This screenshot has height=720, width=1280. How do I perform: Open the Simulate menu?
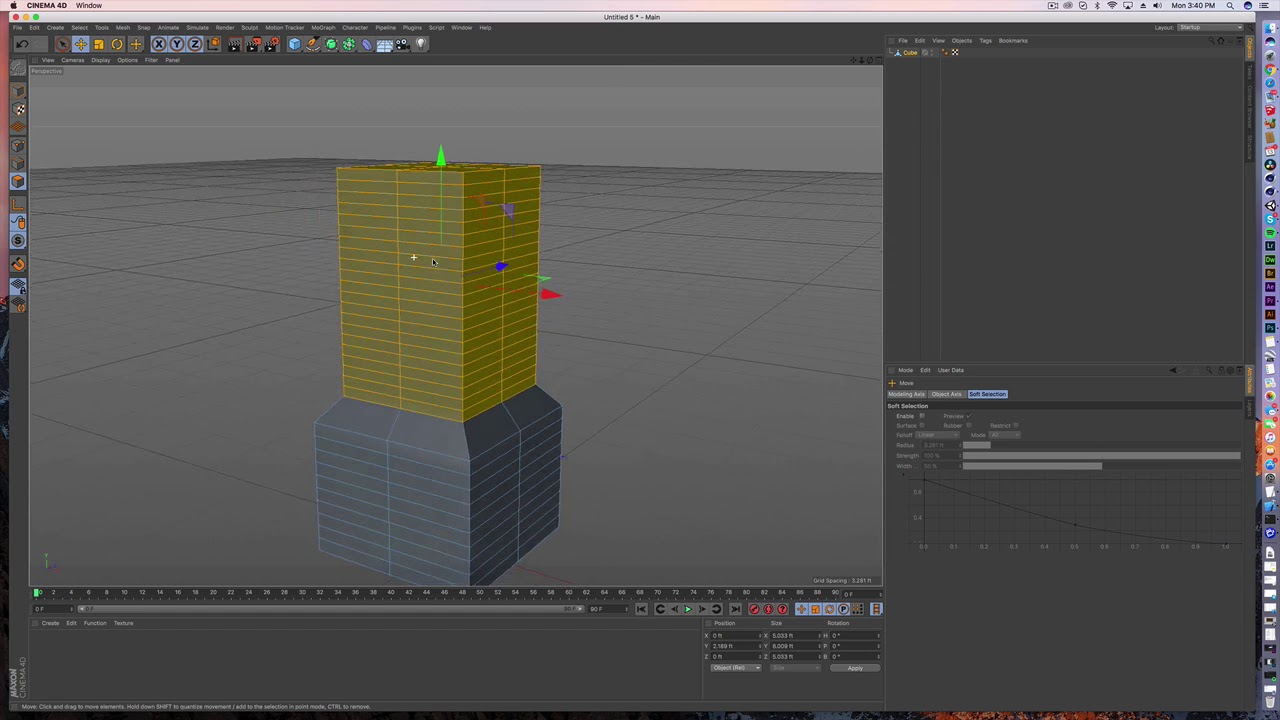197,27
